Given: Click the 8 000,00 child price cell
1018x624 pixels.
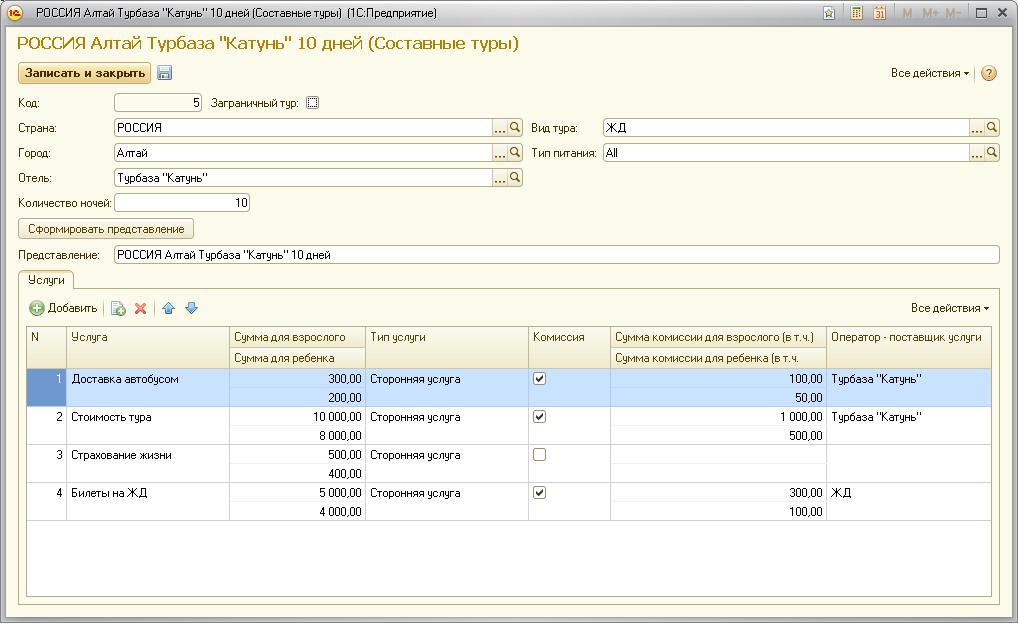Looking at the screenshot, I should tap(297, 436).
